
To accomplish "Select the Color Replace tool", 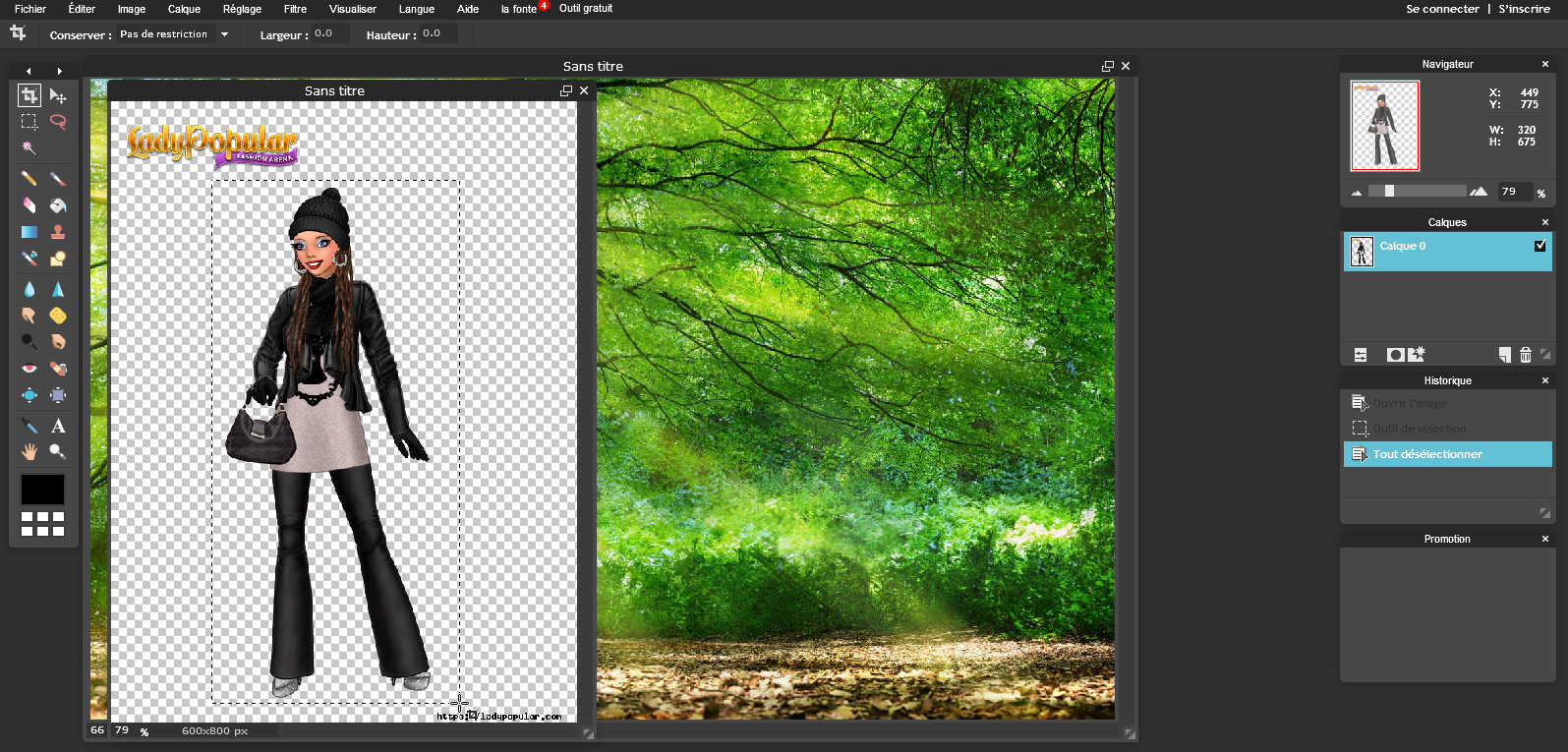I will (x=29, y=259).
